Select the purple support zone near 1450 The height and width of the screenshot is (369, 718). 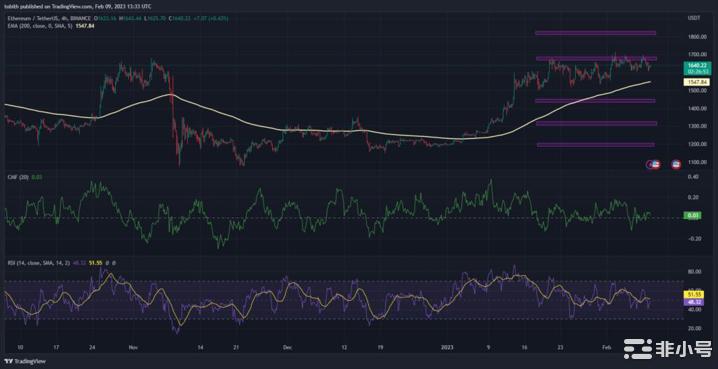(595, 101)
